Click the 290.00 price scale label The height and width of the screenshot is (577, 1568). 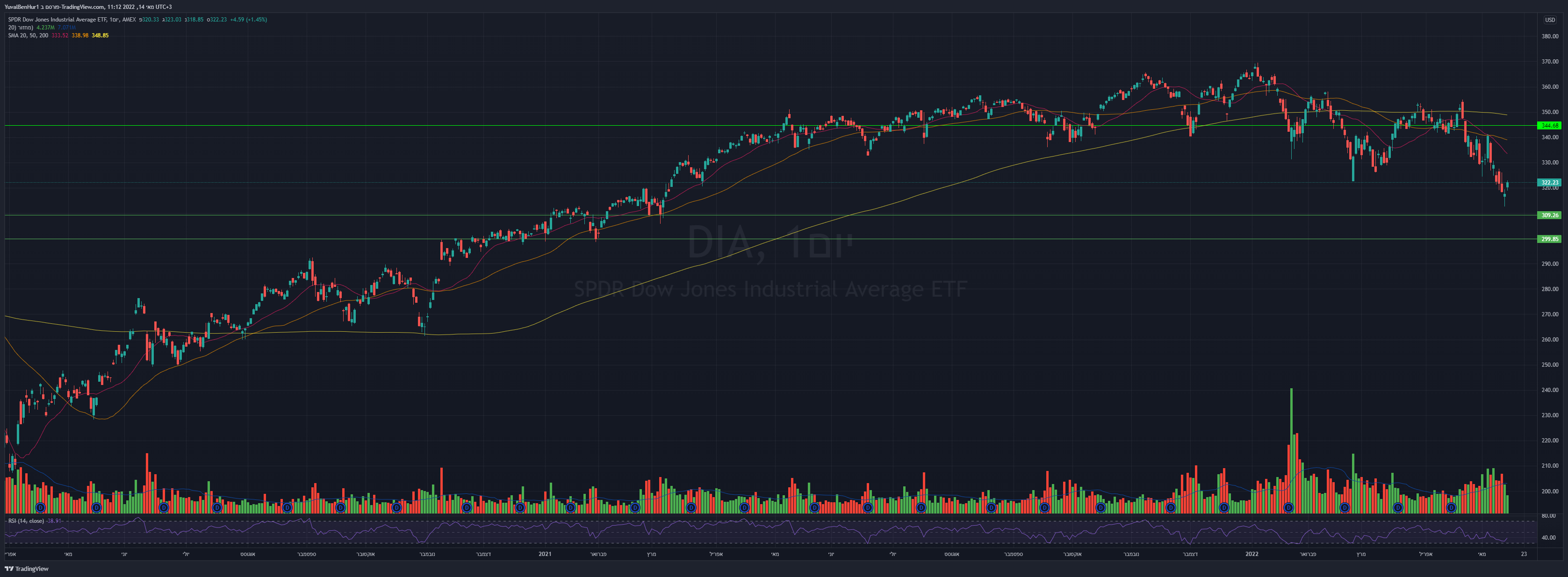tap(1550, 264)
